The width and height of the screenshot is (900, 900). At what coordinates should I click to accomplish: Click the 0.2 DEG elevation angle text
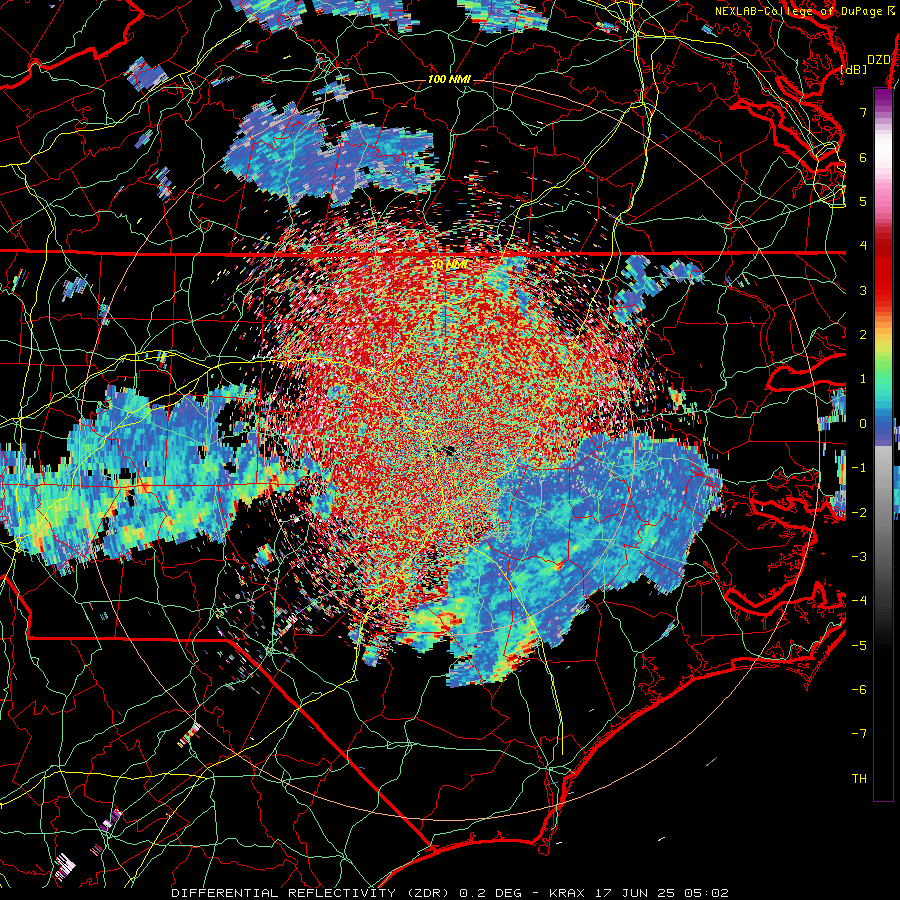pos(490,893)
